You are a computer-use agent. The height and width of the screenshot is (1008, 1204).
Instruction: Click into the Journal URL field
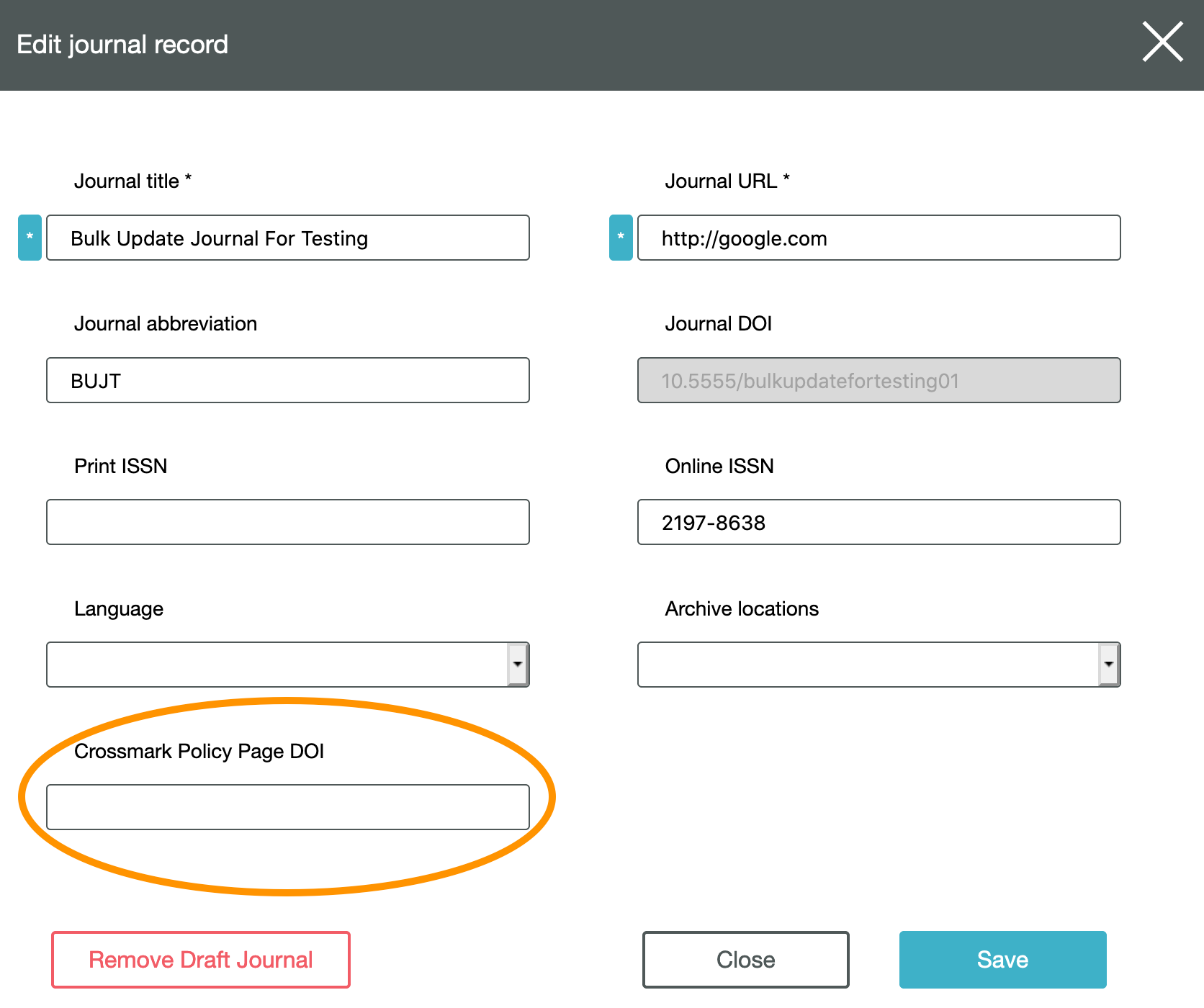click(879, 238)
